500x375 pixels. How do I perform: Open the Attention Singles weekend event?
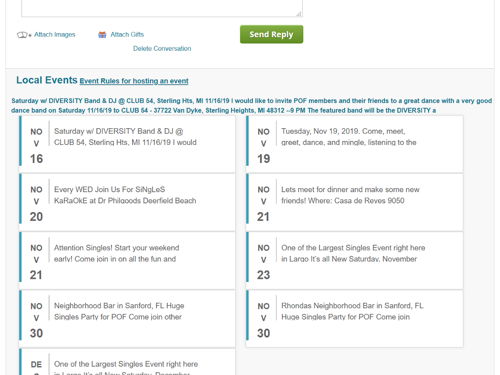pos(127,260)
